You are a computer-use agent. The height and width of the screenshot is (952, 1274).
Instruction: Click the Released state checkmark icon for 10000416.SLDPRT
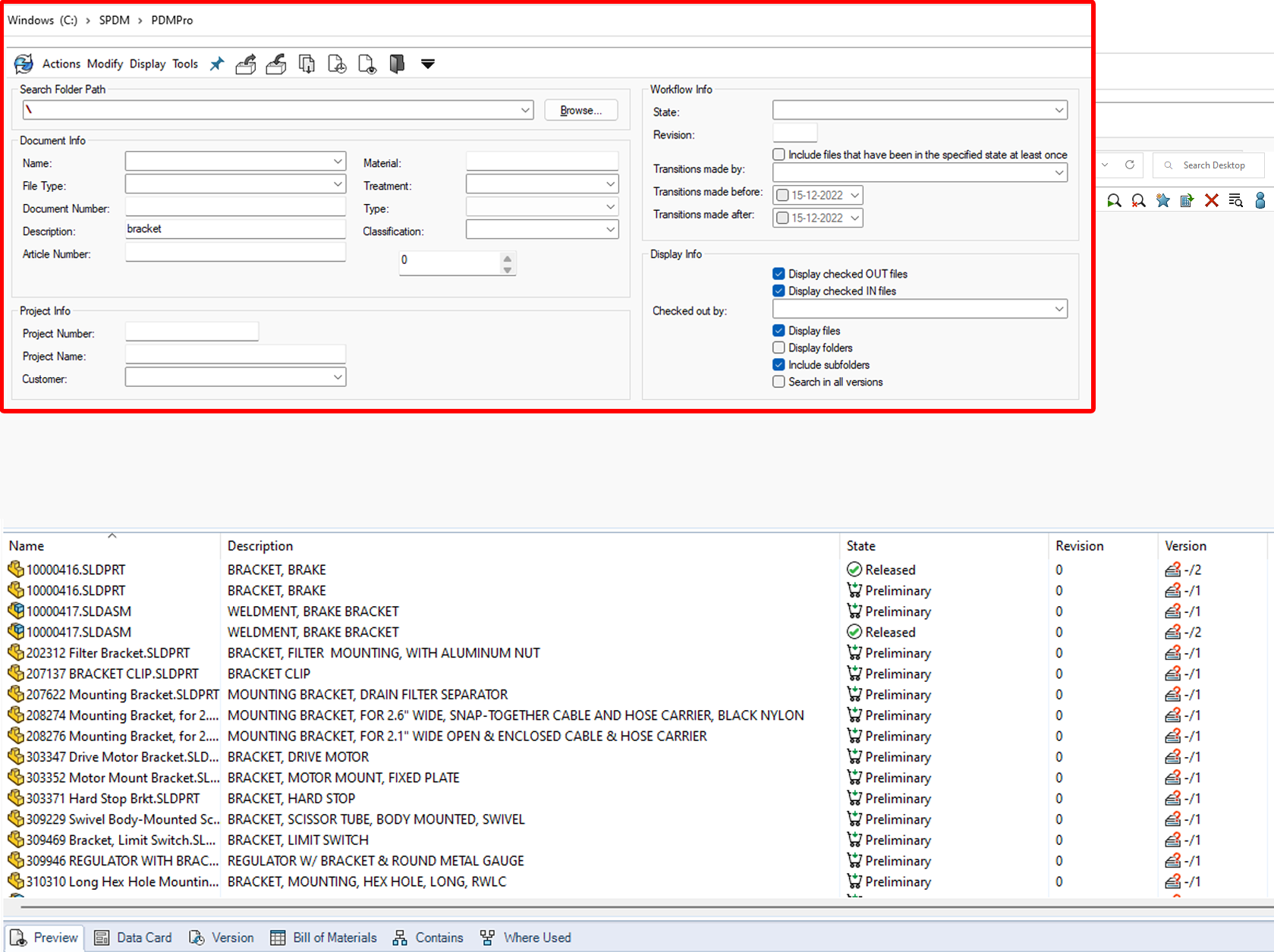[854, 569]
